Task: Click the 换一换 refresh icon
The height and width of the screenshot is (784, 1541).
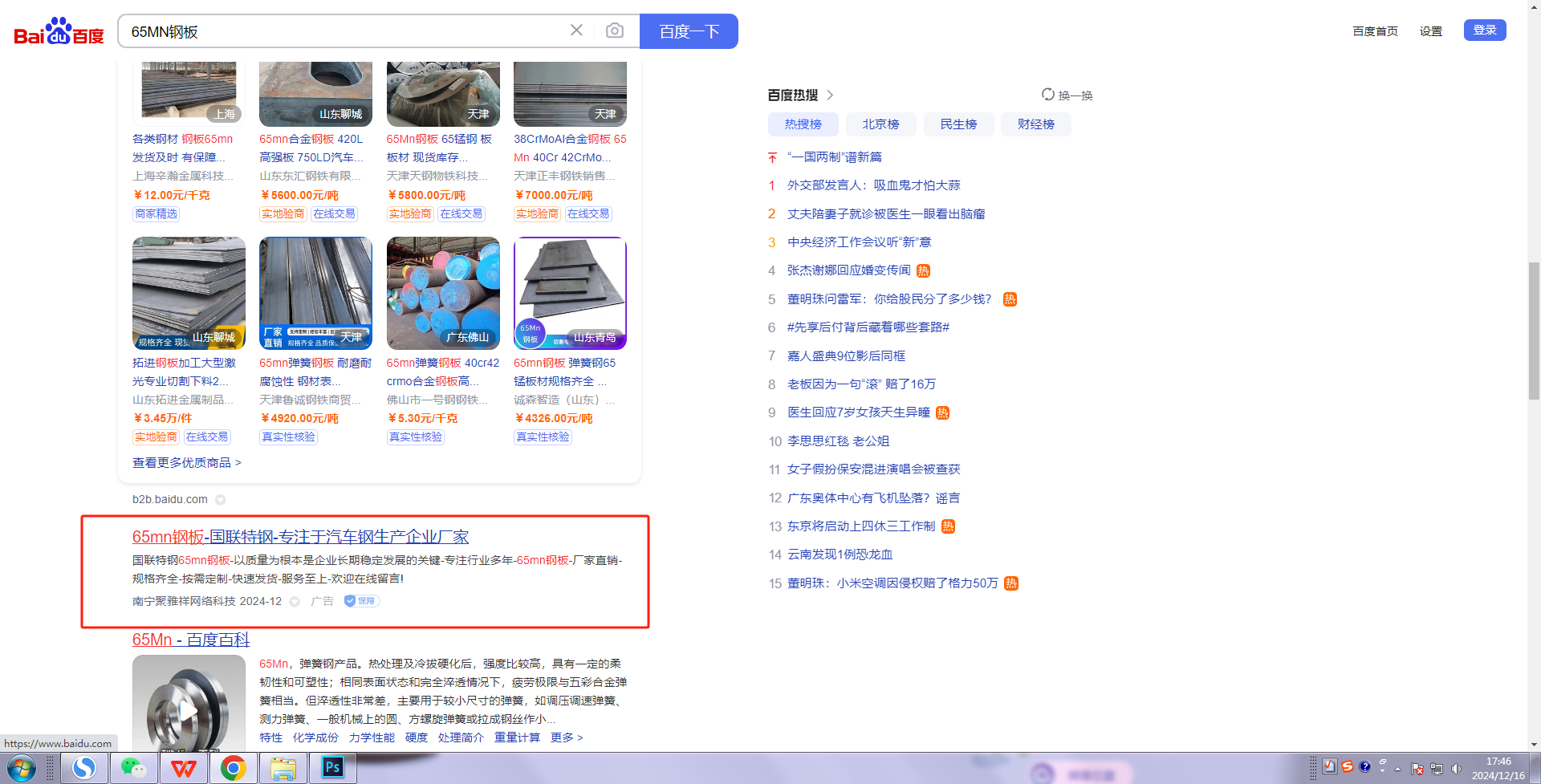Action: pos(1048,95)
